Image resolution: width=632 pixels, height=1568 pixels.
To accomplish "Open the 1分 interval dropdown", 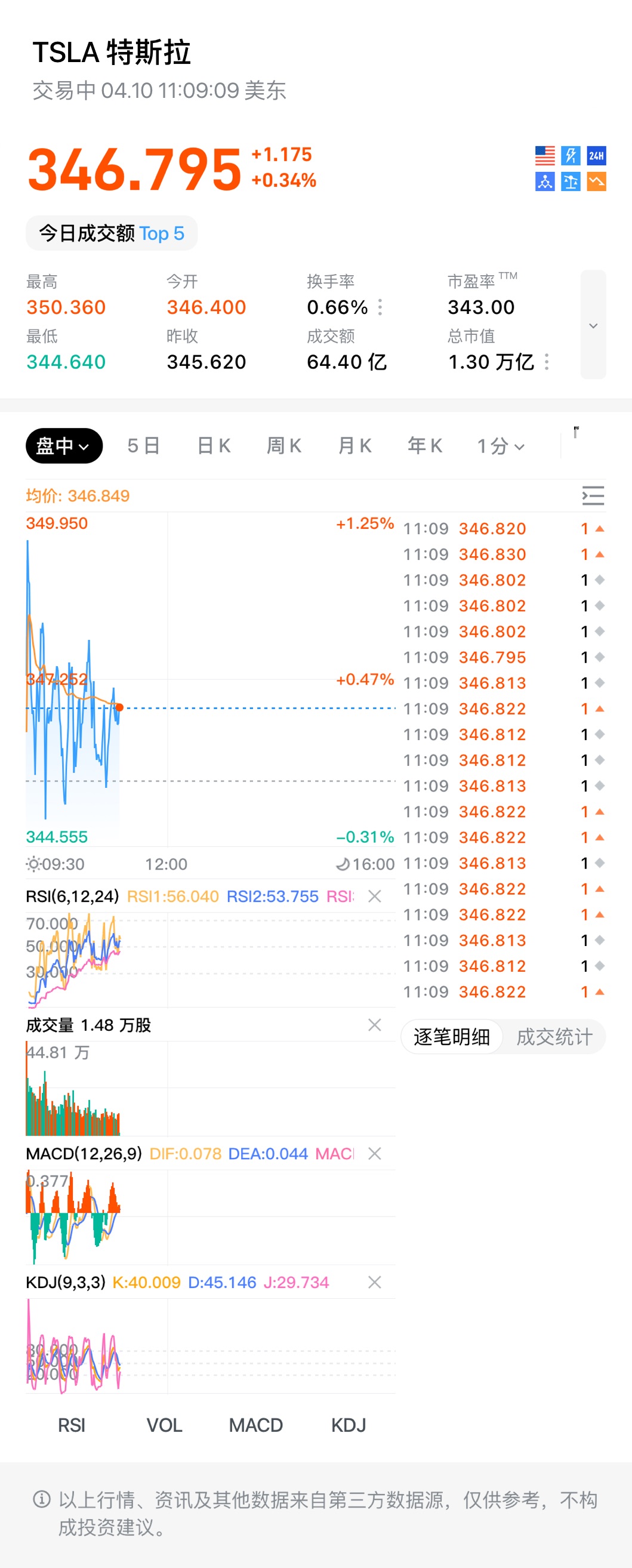I will [x=501, y=446].
